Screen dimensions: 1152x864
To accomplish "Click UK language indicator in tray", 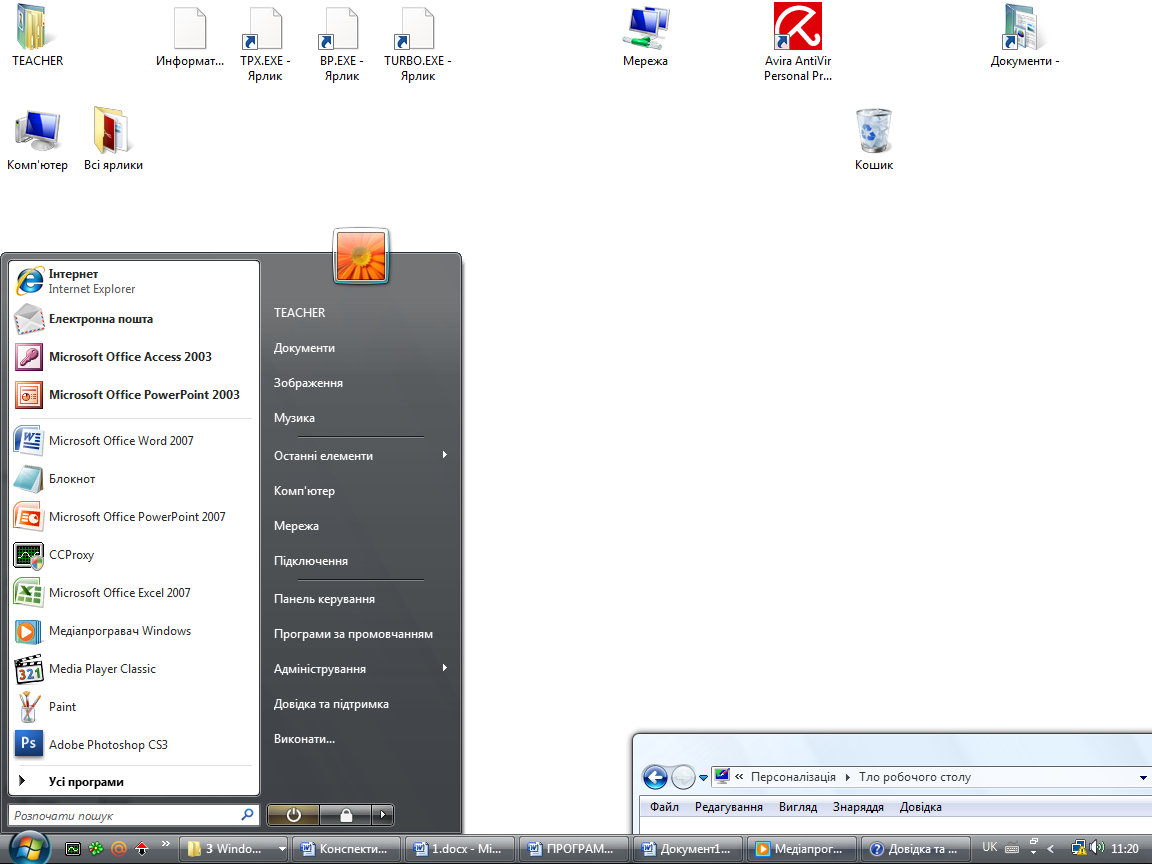I will tap(990, 847).
